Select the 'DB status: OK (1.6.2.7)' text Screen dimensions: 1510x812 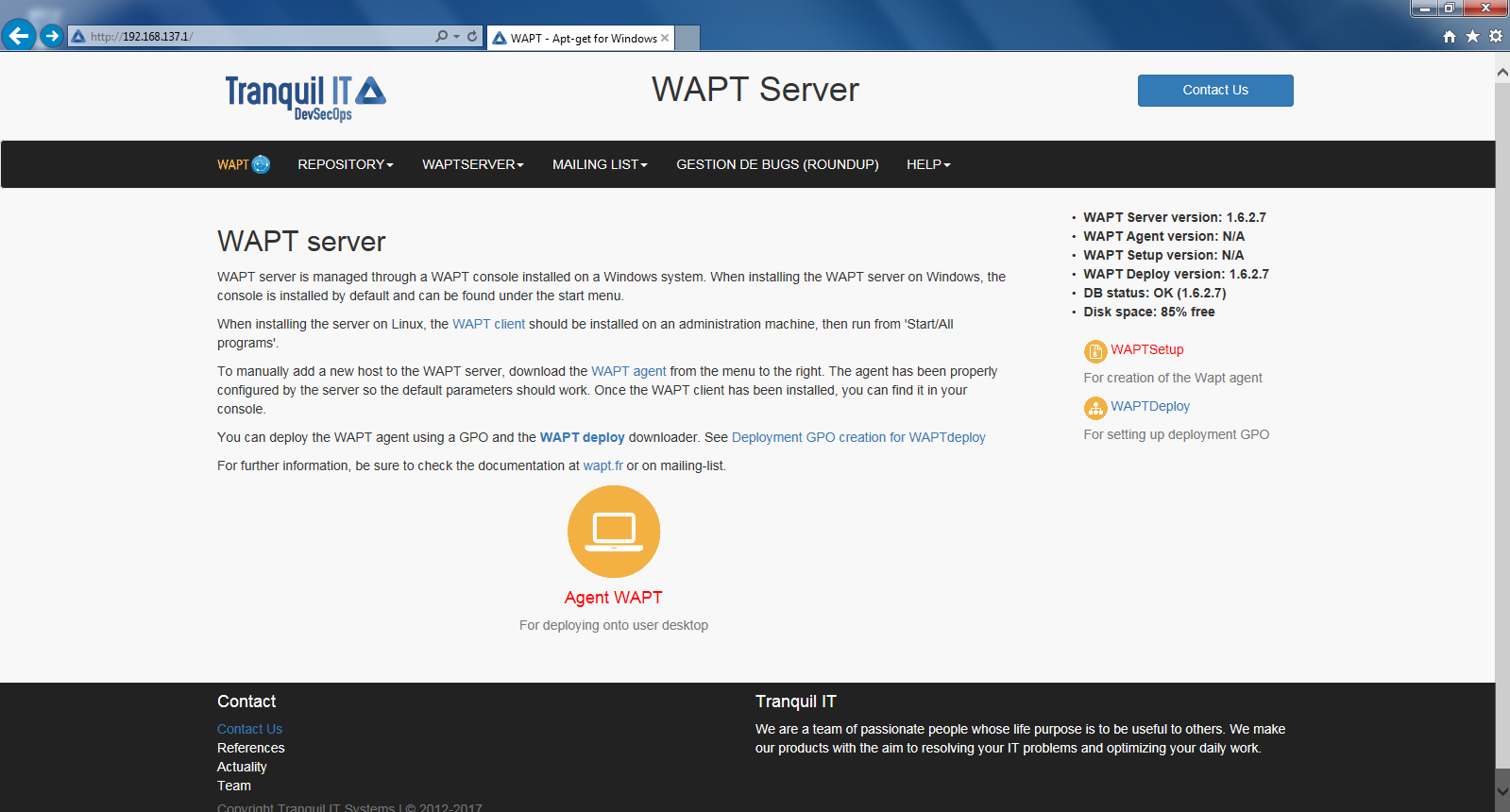coord(1155,293)
